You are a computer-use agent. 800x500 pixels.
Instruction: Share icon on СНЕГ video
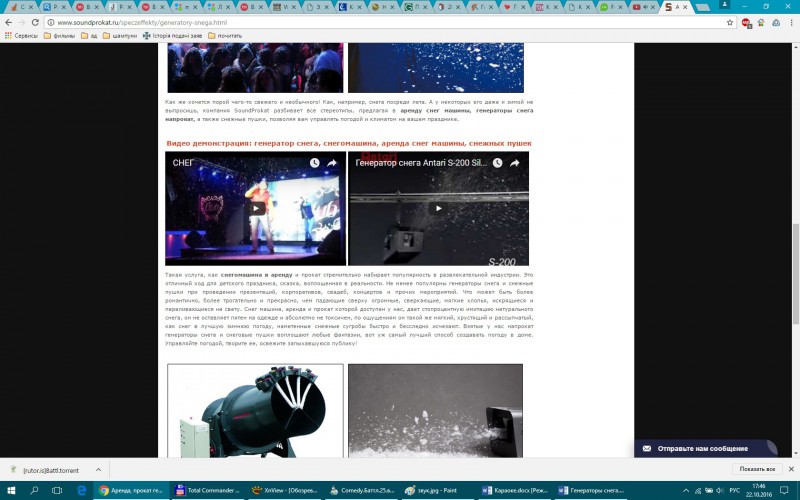(332, 163)
